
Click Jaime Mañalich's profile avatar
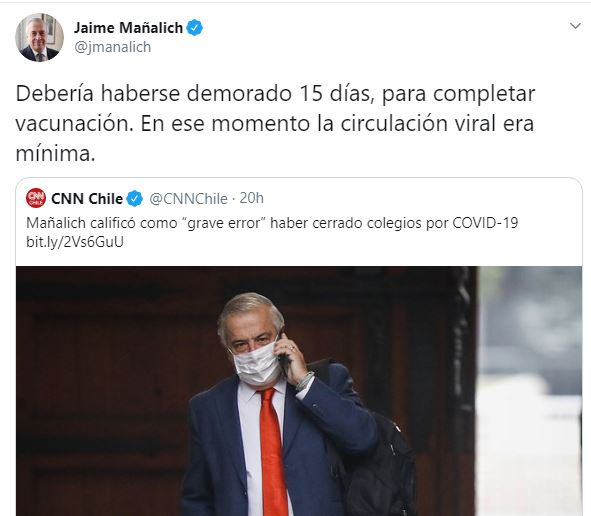coord(39,37)
